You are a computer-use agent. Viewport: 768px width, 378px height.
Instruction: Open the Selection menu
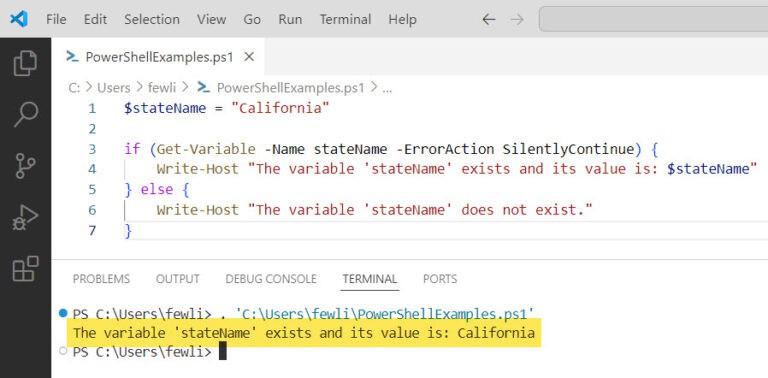click(x=152, y=20)
